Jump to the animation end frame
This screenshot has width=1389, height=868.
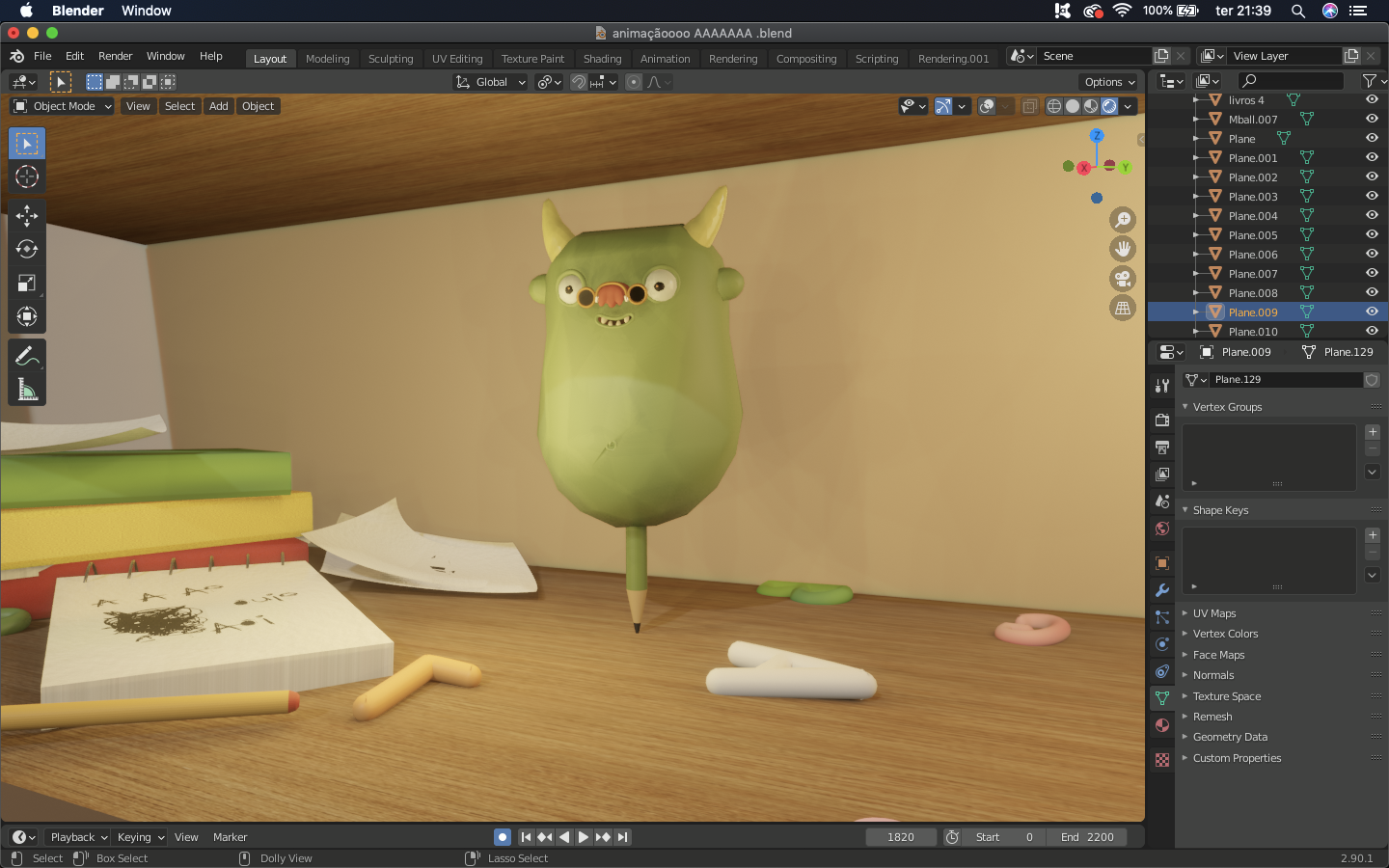coord(622,837)
